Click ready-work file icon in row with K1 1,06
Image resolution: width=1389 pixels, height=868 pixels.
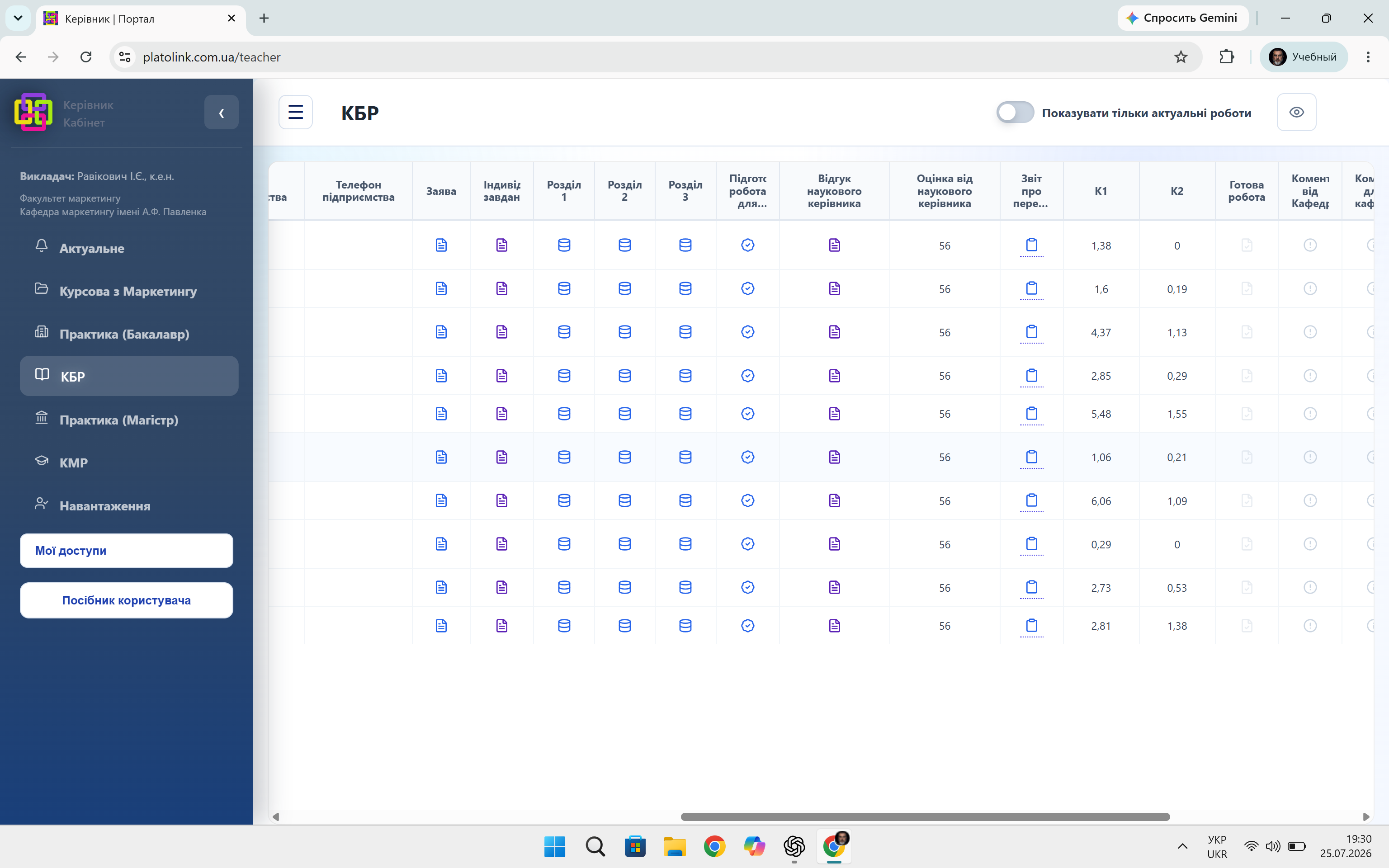coord(1247,457)
